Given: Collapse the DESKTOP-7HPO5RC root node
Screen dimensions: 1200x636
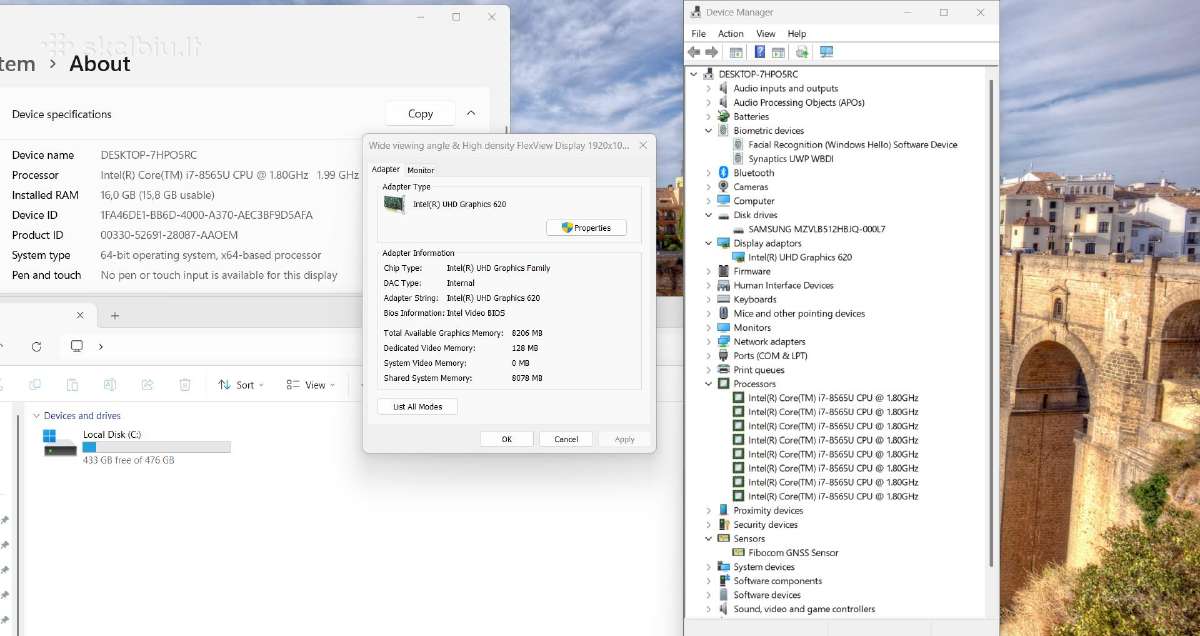Looking at the screenshot, I should 693,74.
